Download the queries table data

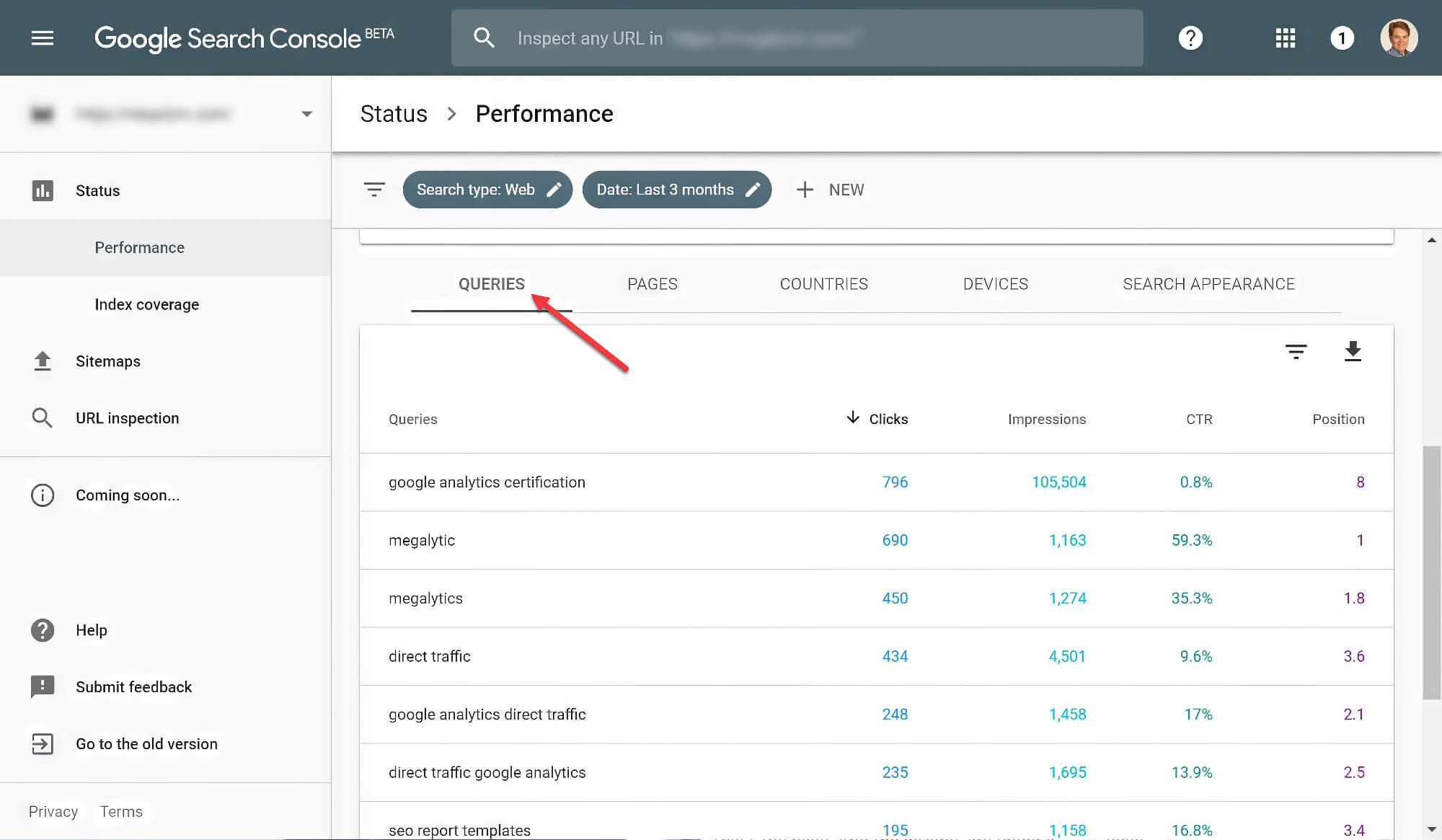1353,353
